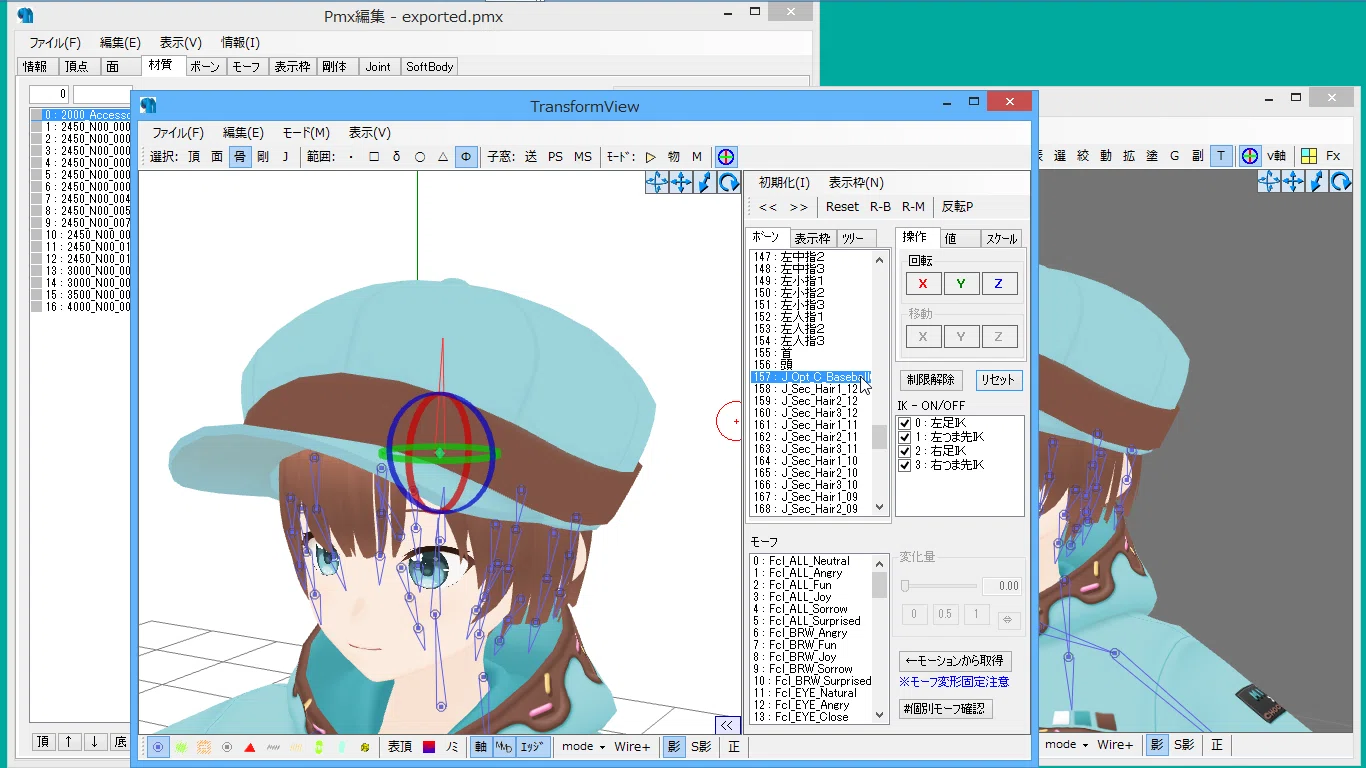Click the colored gizmo circle toolbar icon

726,157
